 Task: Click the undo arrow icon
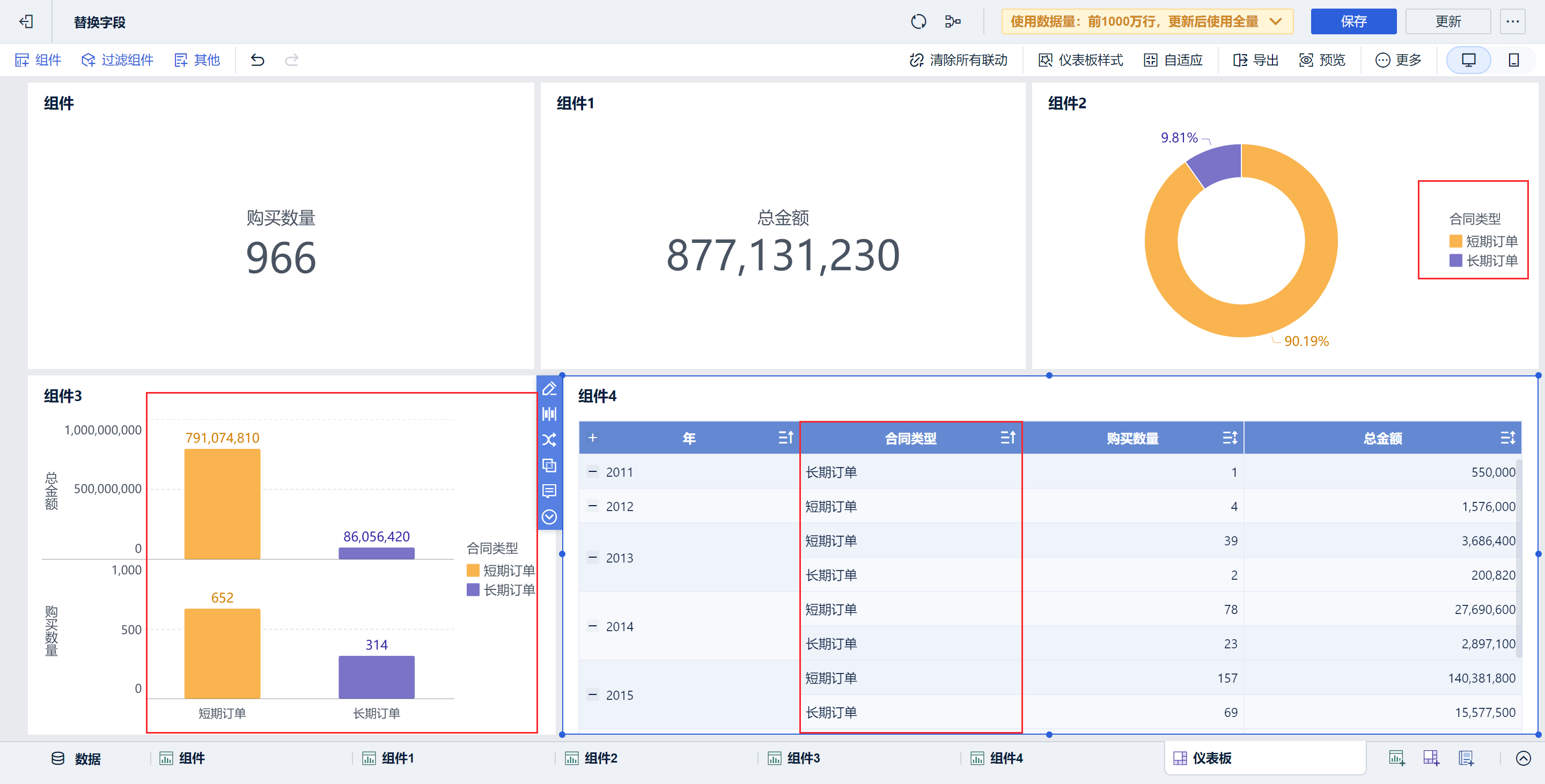tap(257, 60)
